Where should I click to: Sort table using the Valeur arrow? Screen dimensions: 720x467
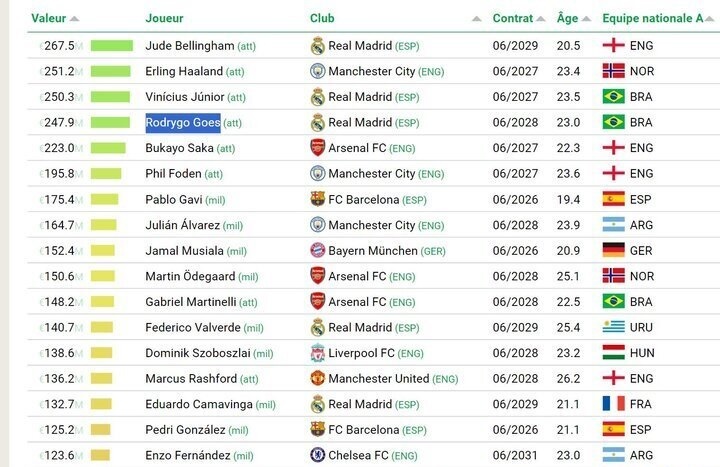pyautogui.click(x=75, y=19)
